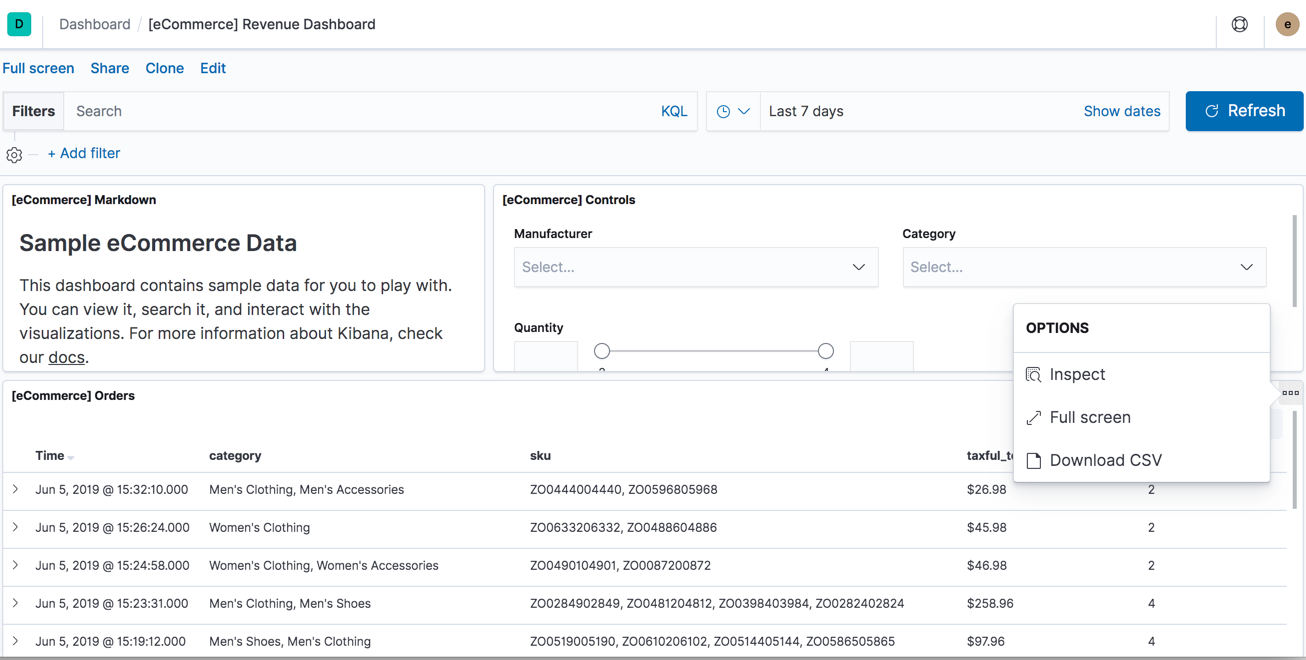
Task: Open the docs link in the Markdown panel
Action: (66, 357)
